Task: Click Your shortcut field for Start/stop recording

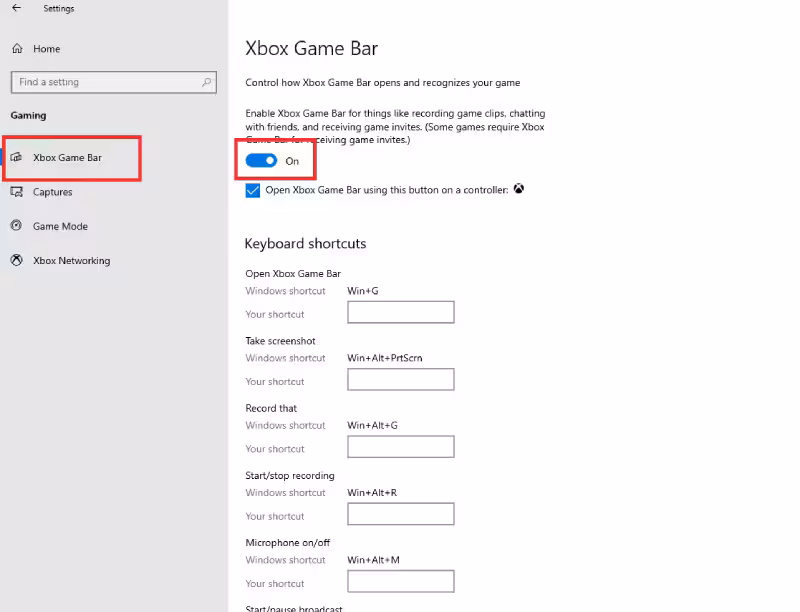Action: coord(401,514)
